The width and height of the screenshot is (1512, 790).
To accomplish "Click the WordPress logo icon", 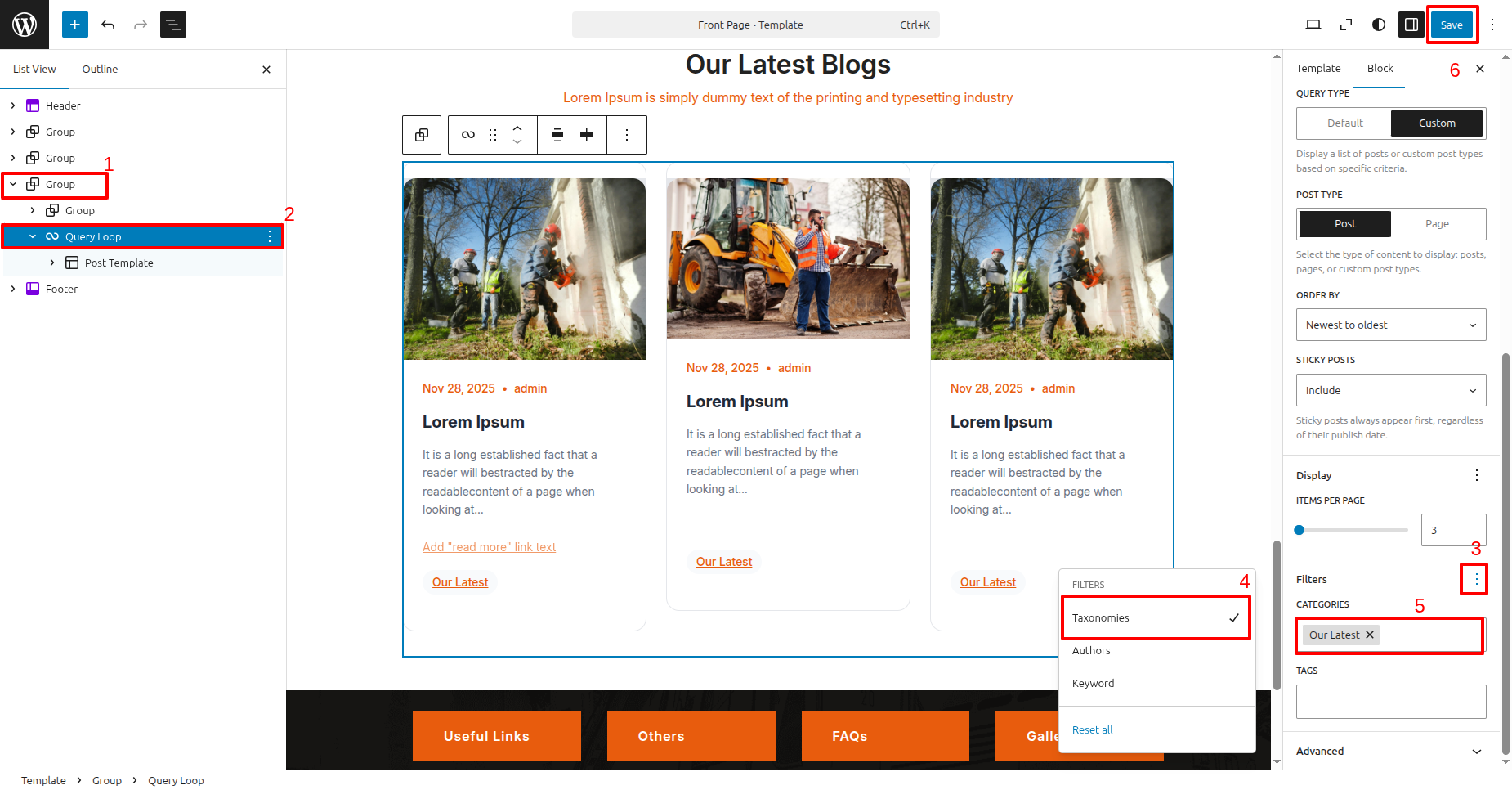I will point(25,25).
